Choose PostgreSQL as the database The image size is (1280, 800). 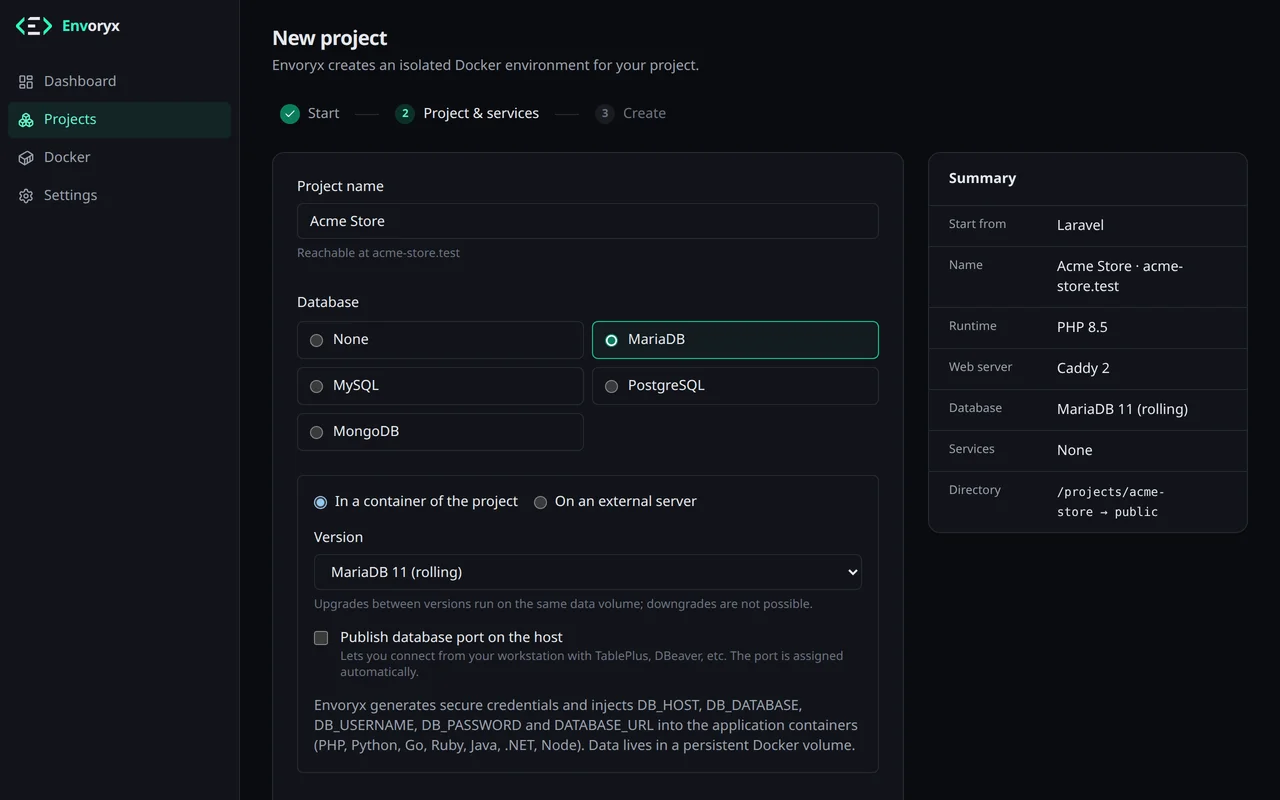point(735,386)
